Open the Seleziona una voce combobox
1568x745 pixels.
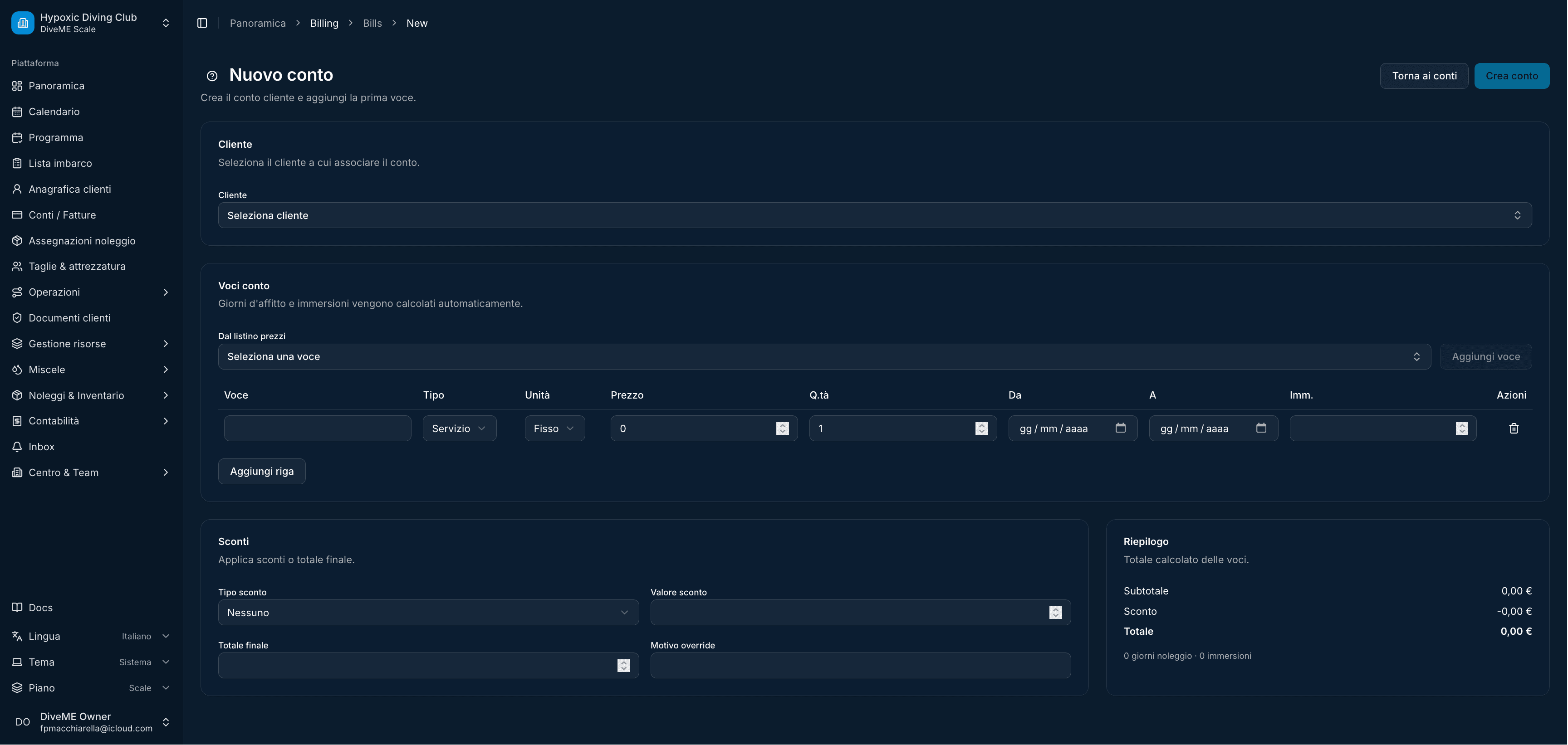coord(824,356)
